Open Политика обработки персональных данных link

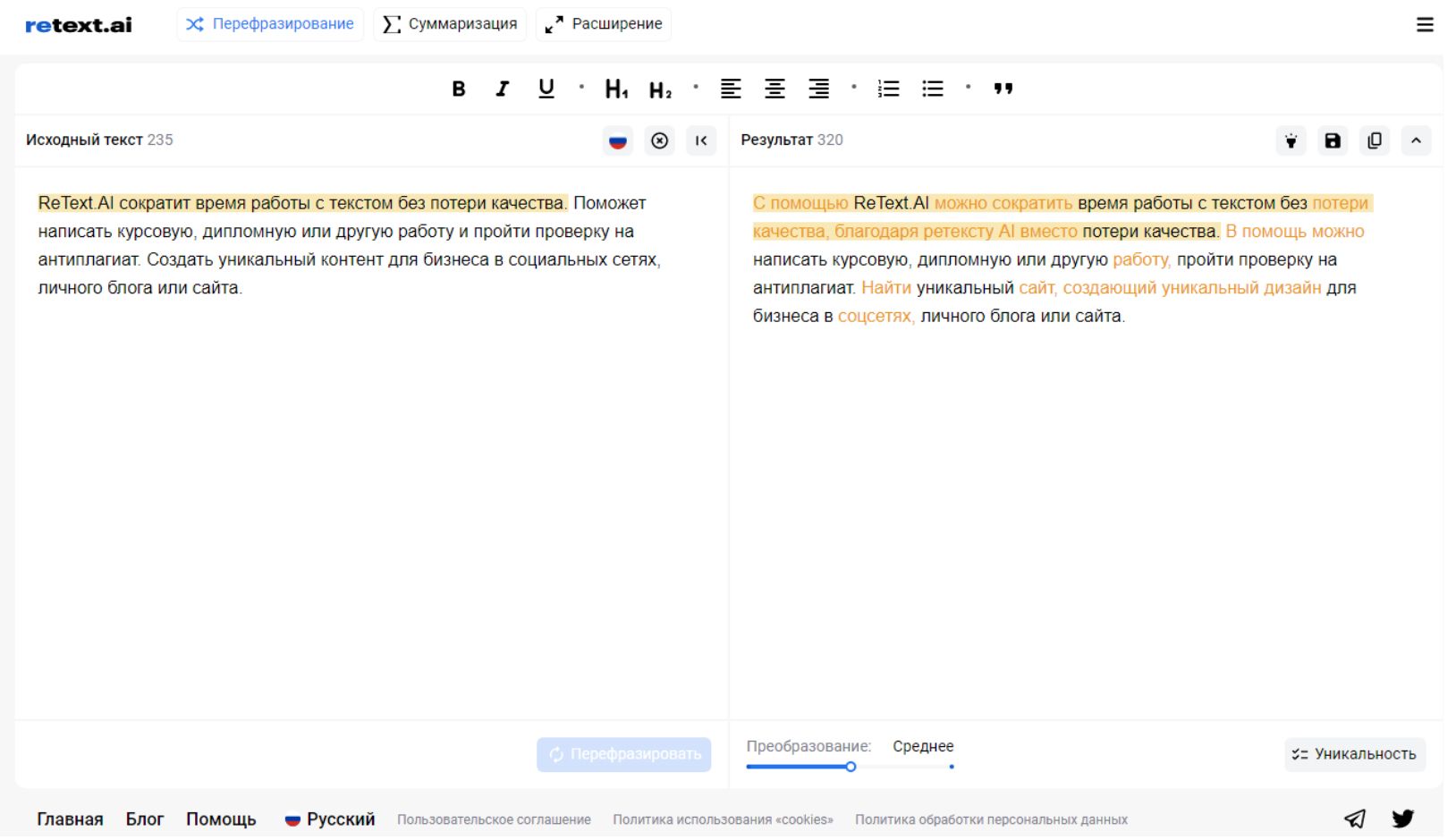pos(991,819)
